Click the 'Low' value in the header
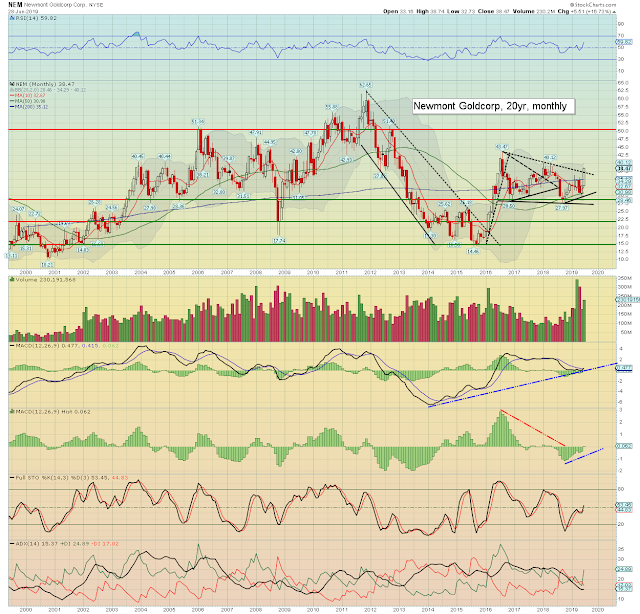This screenshot has width=640, height=614. 467,11
